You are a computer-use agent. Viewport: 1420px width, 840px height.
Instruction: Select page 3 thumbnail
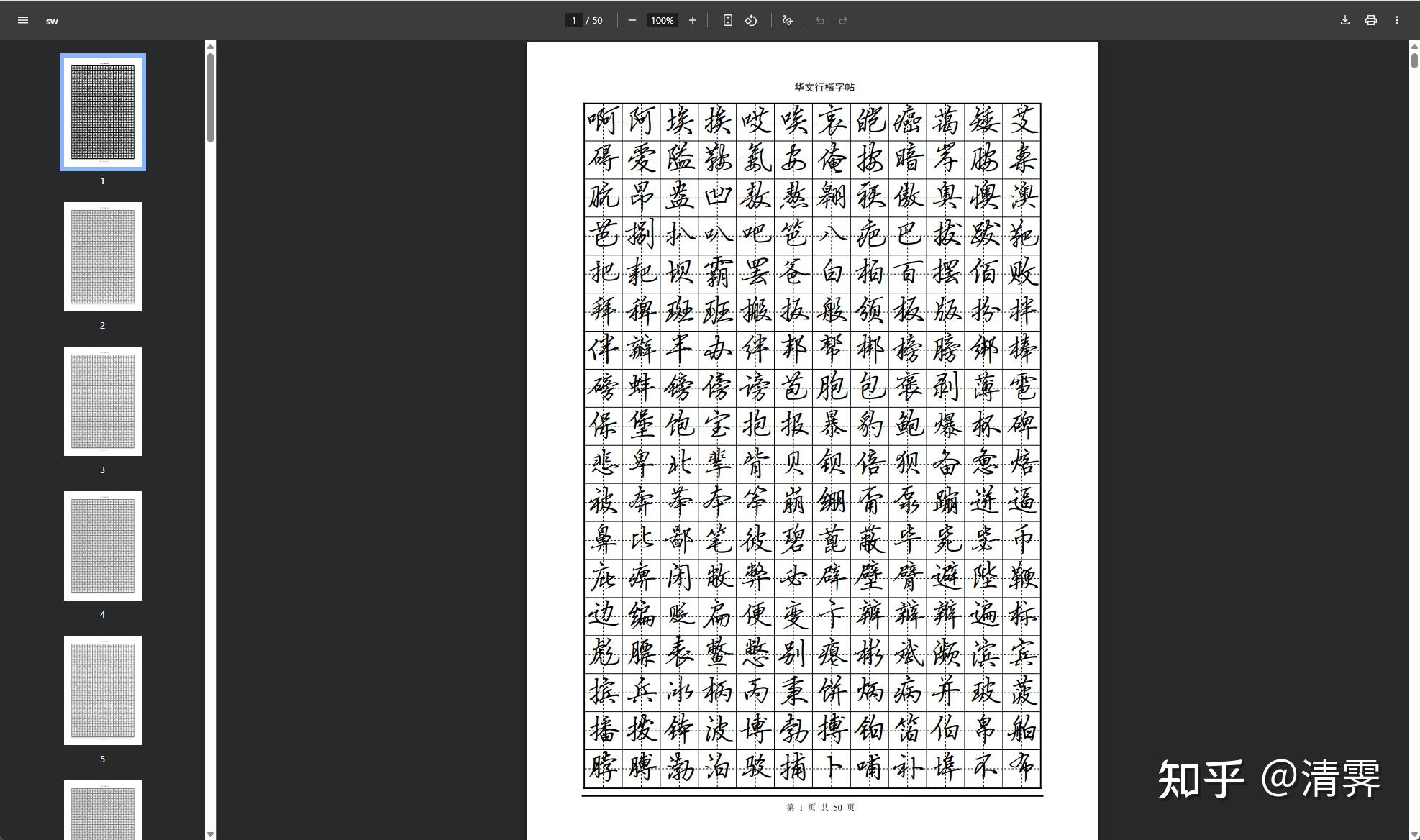pos(103,401)
